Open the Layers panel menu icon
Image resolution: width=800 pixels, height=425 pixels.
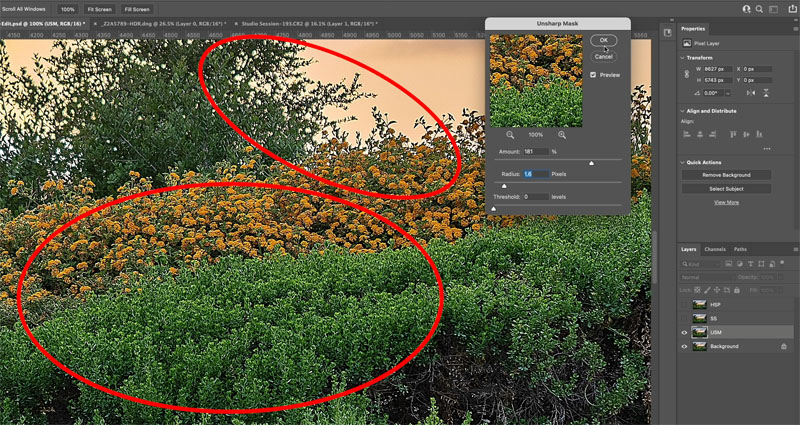pos(795,249)
